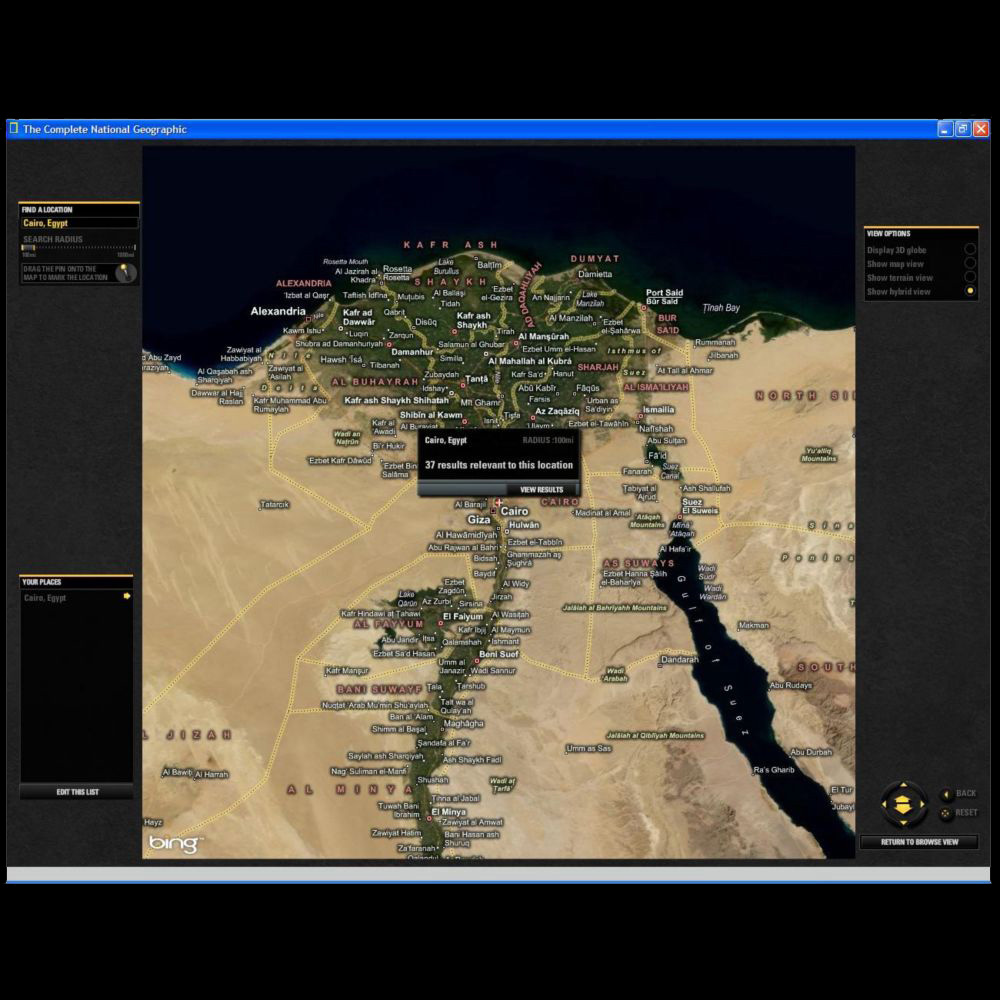Click the Bing logo on the map
Viewport: 1000px width, 1000px height.
[x=174, y=844]
